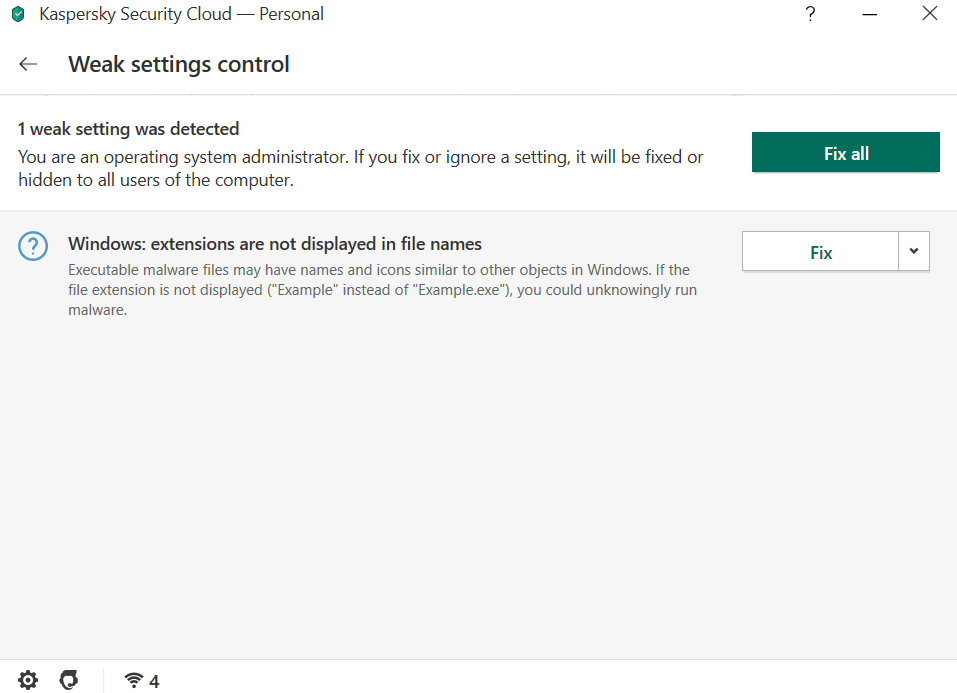The height and width of the screenshot is (693, 957).
Task: Close the Kaspersky Security Cloud window
Action: 929,15
